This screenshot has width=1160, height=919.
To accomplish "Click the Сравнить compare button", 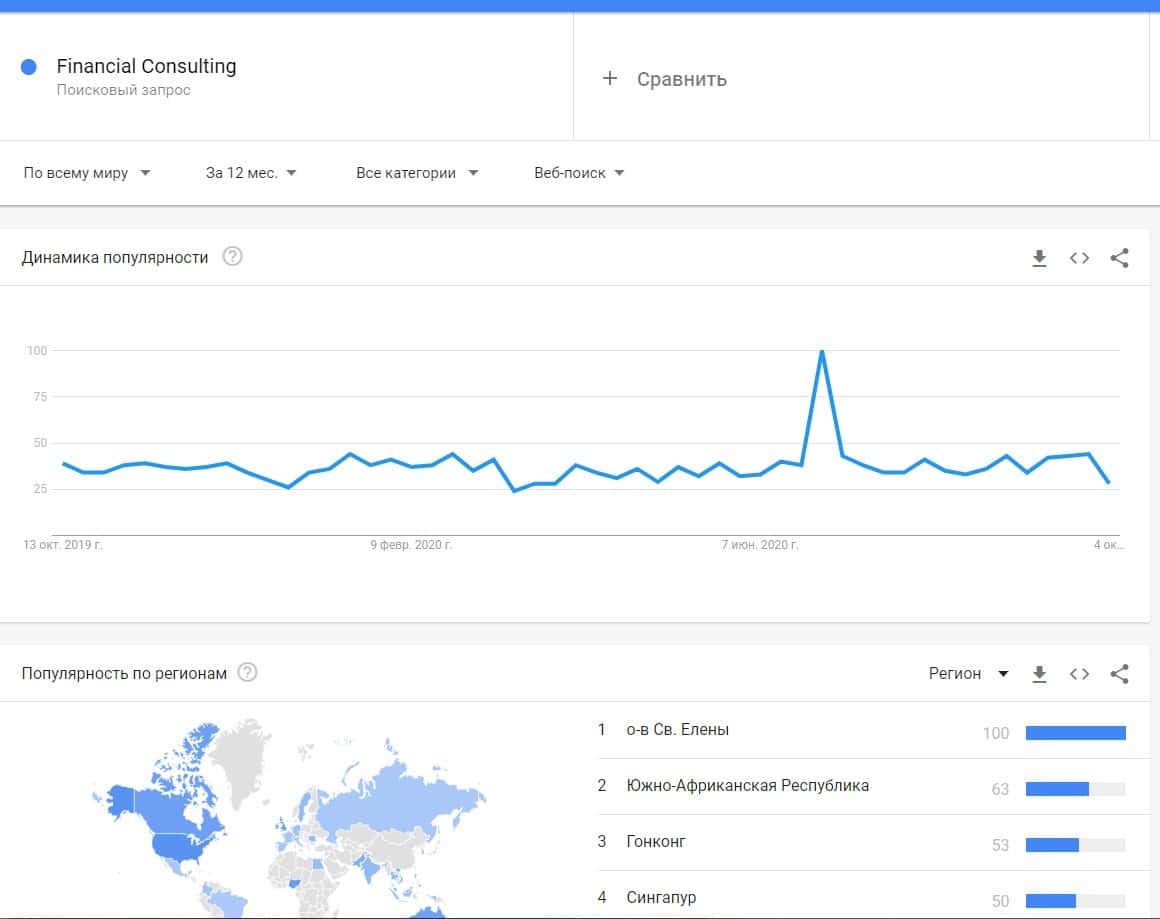I will click(x=681, y=79).
